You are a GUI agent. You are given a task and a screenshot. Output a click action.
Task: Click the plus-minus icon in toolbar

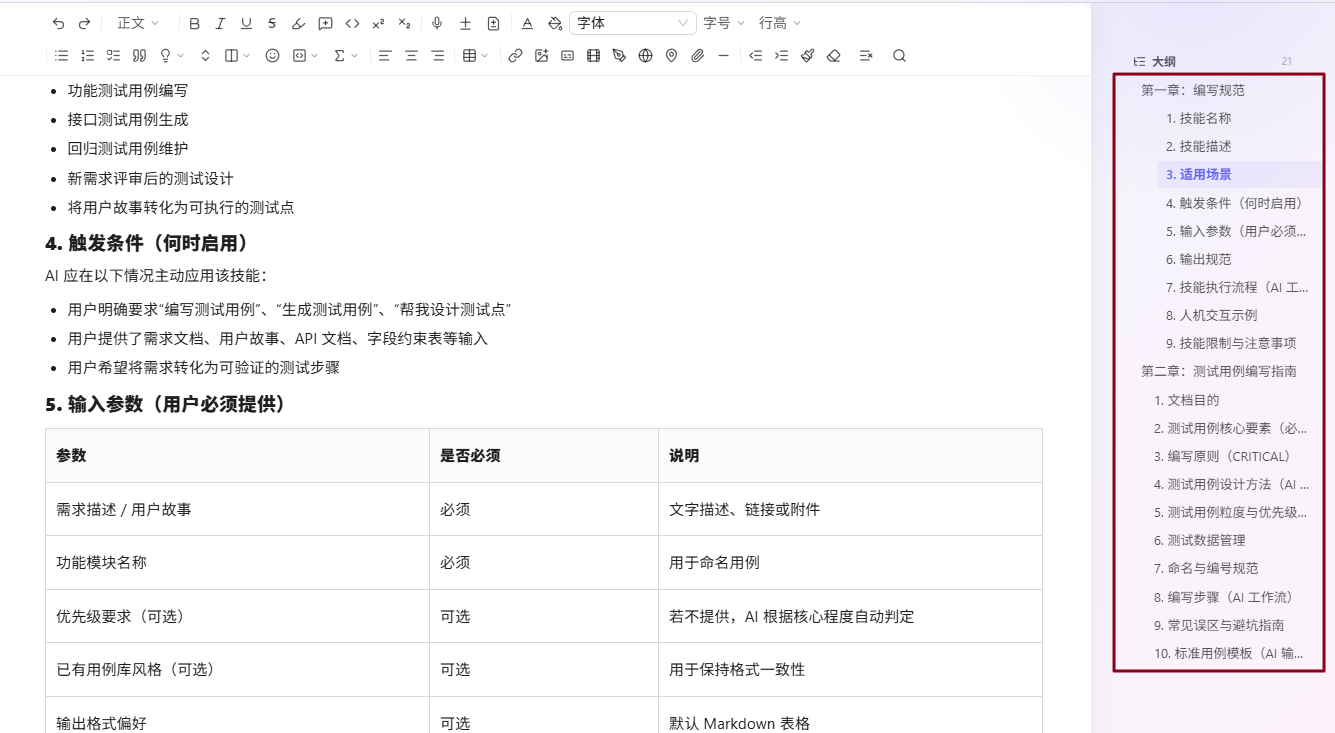[465, 23]
